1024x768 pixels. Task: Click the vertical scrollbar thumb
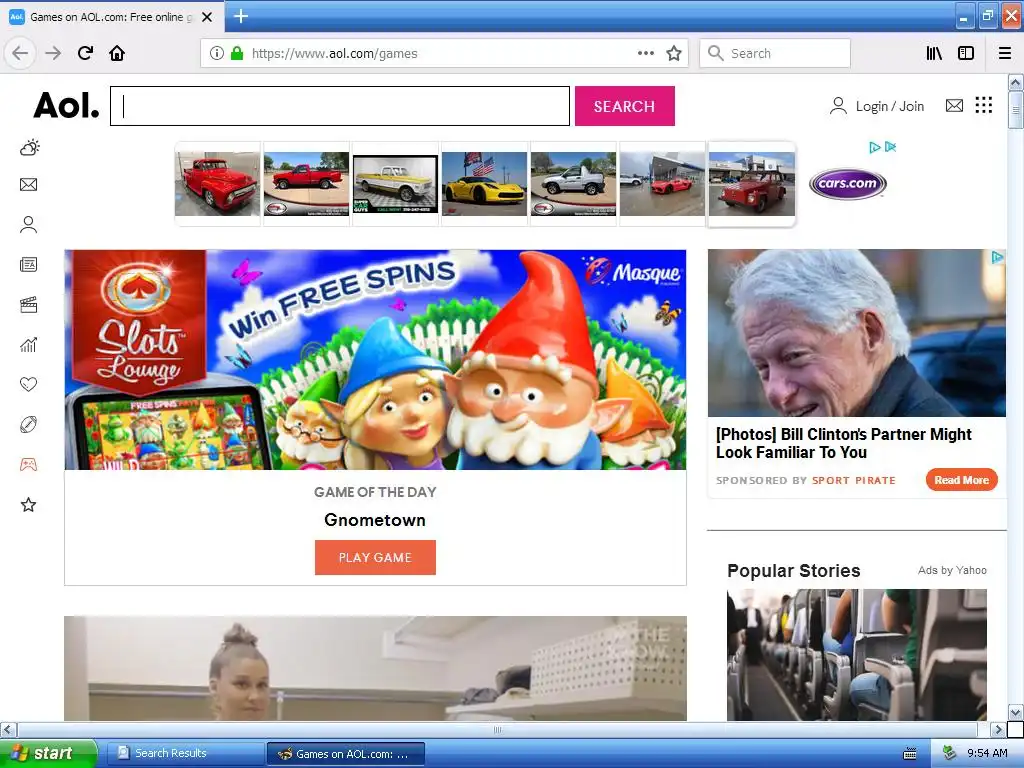tap(1015, 110)
